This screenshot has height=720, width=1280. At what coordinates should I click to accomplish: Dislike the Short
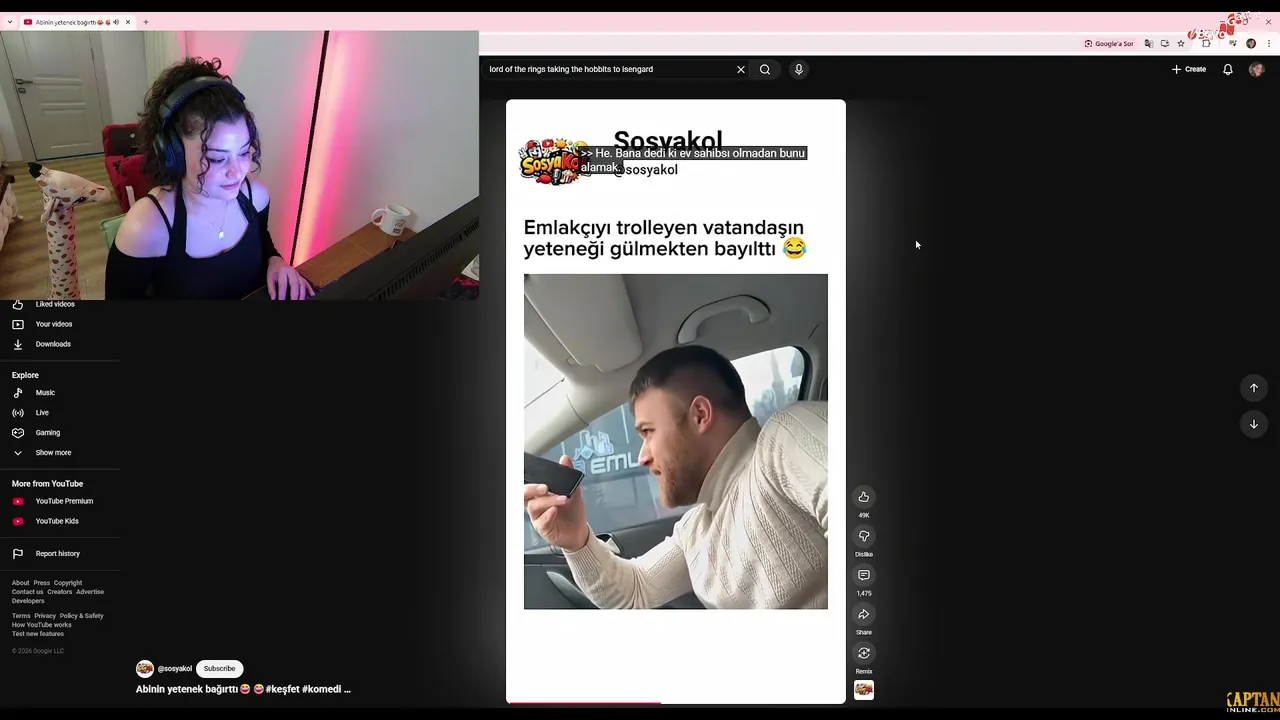tap(864, 536)
